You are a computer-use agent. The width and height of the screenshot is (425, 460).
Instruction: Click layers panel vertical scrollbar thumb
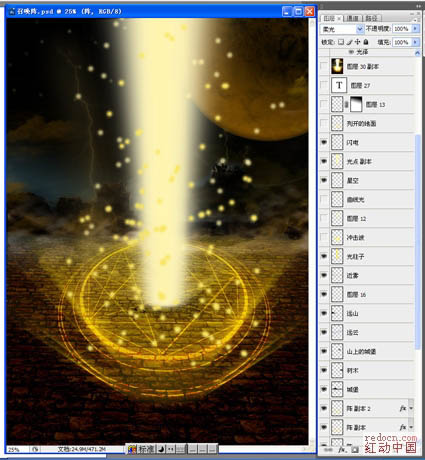[417, 242]
